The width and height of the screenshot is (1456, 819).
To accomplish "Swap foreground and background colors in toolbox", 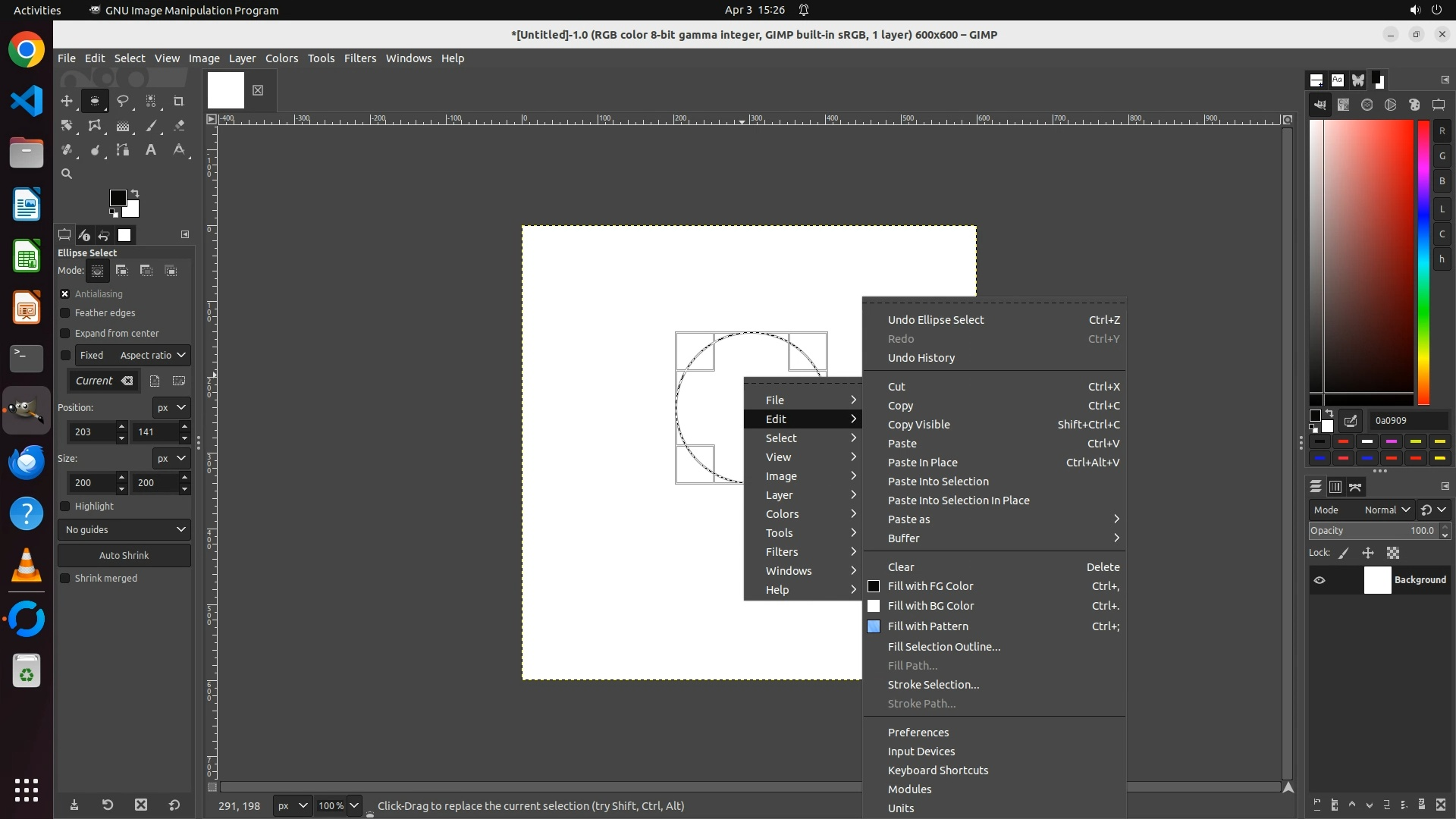I will coord(135,193).
